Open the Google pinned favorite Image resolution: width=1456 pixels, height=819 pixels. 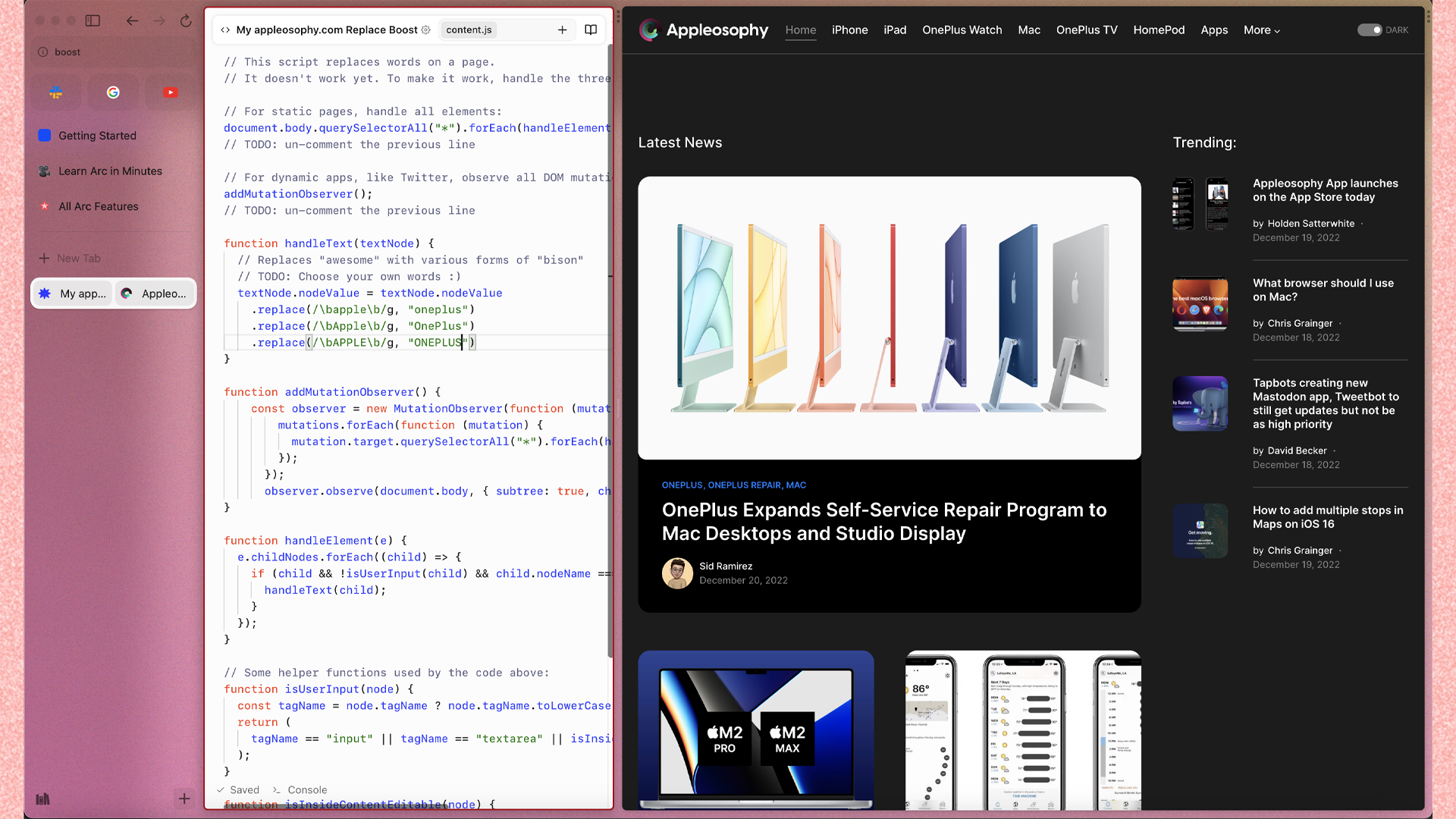(x=113, y=93)
